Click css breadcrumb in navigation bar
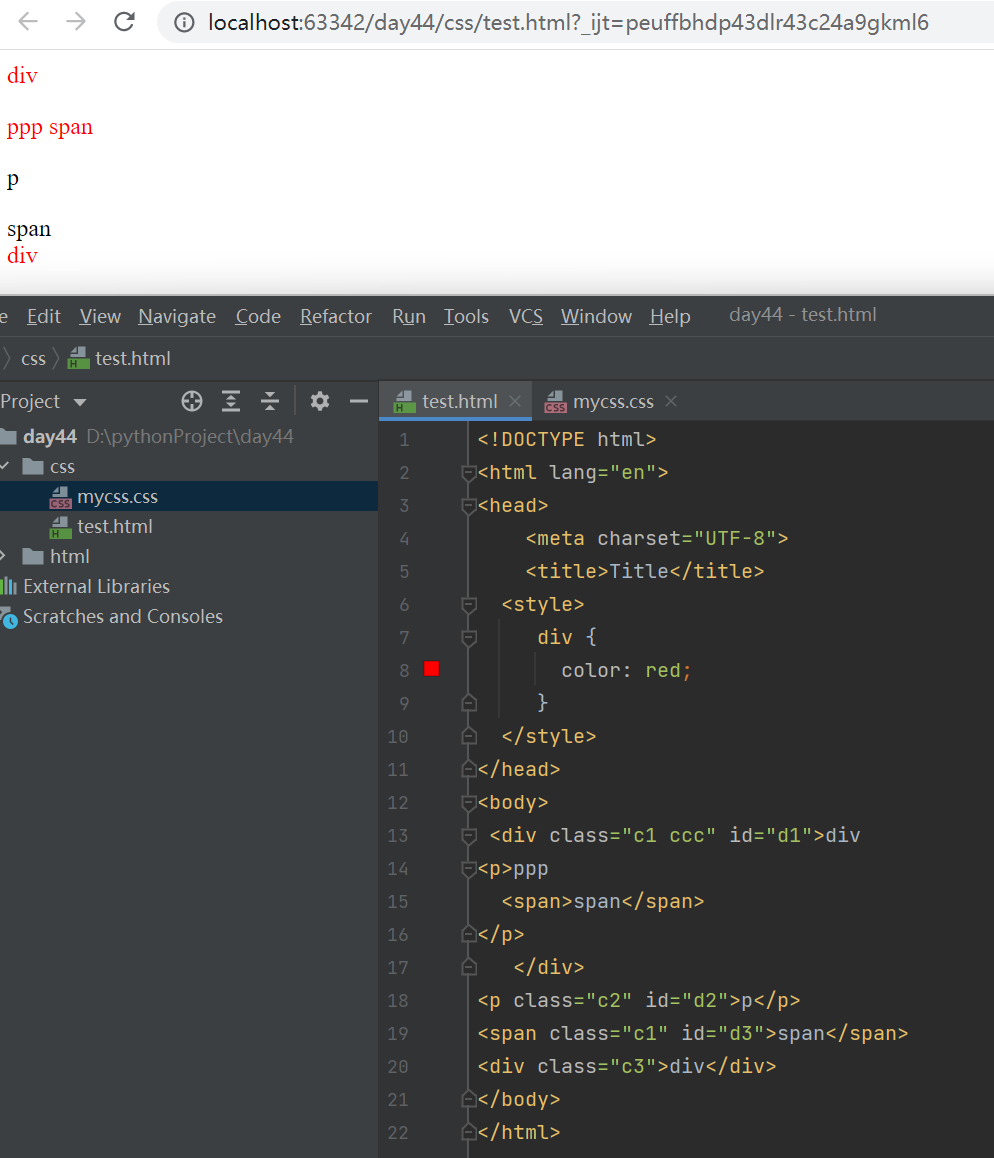The image size is (994, 1158). 33,359
